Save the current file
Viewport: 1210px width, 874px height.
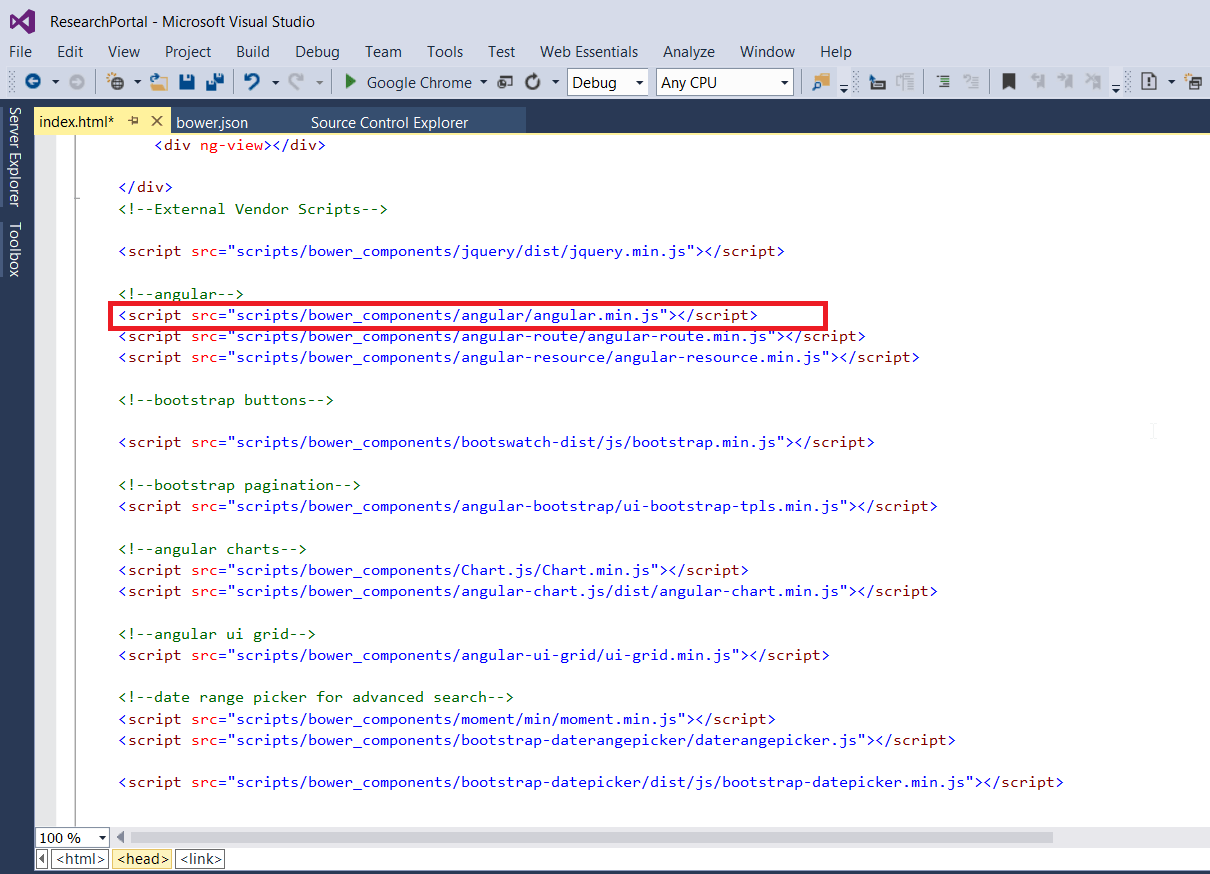(x=186, y=82)
